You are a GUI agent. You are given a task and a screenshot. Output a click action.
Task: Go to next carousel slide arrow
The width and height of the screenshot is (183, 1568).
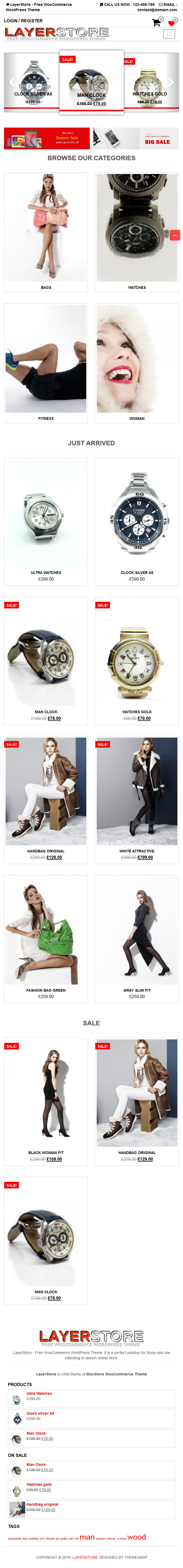171,82
